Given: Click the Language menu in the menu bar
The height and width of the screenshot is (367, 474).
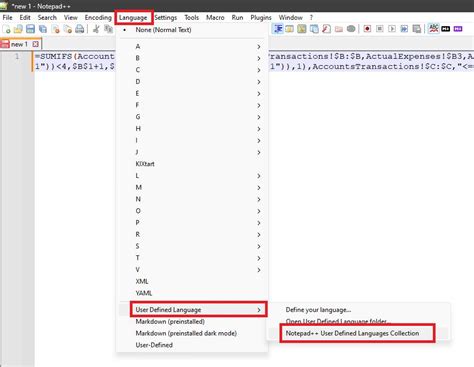Looking at the screenshot, I should click(133, 18).
